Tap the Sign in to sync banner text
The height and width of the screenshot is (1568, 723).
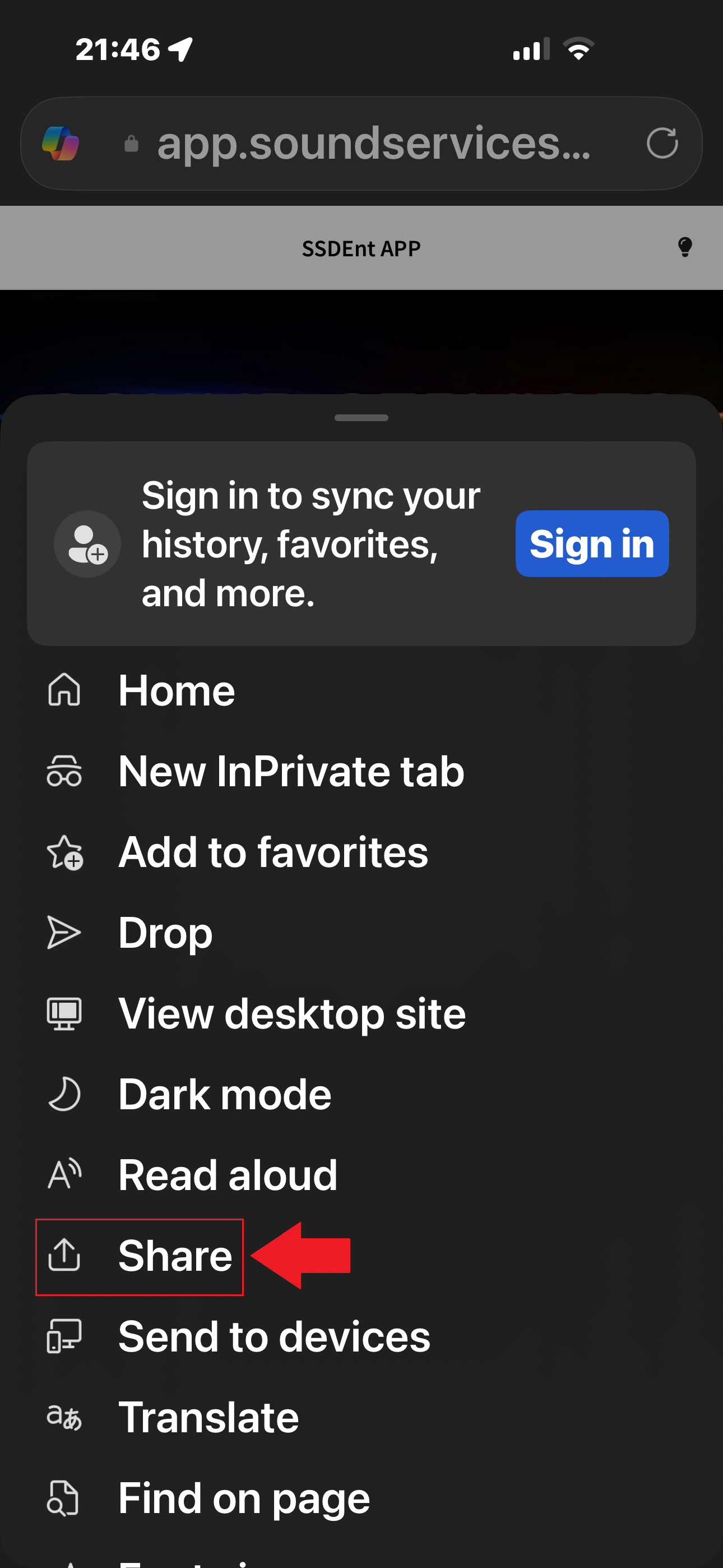tap(311, 543)
